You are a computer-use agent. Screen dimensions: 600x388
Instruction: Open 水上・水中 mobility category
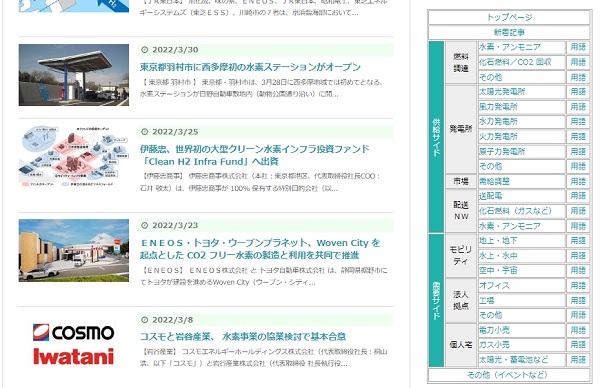coord(498,256)
